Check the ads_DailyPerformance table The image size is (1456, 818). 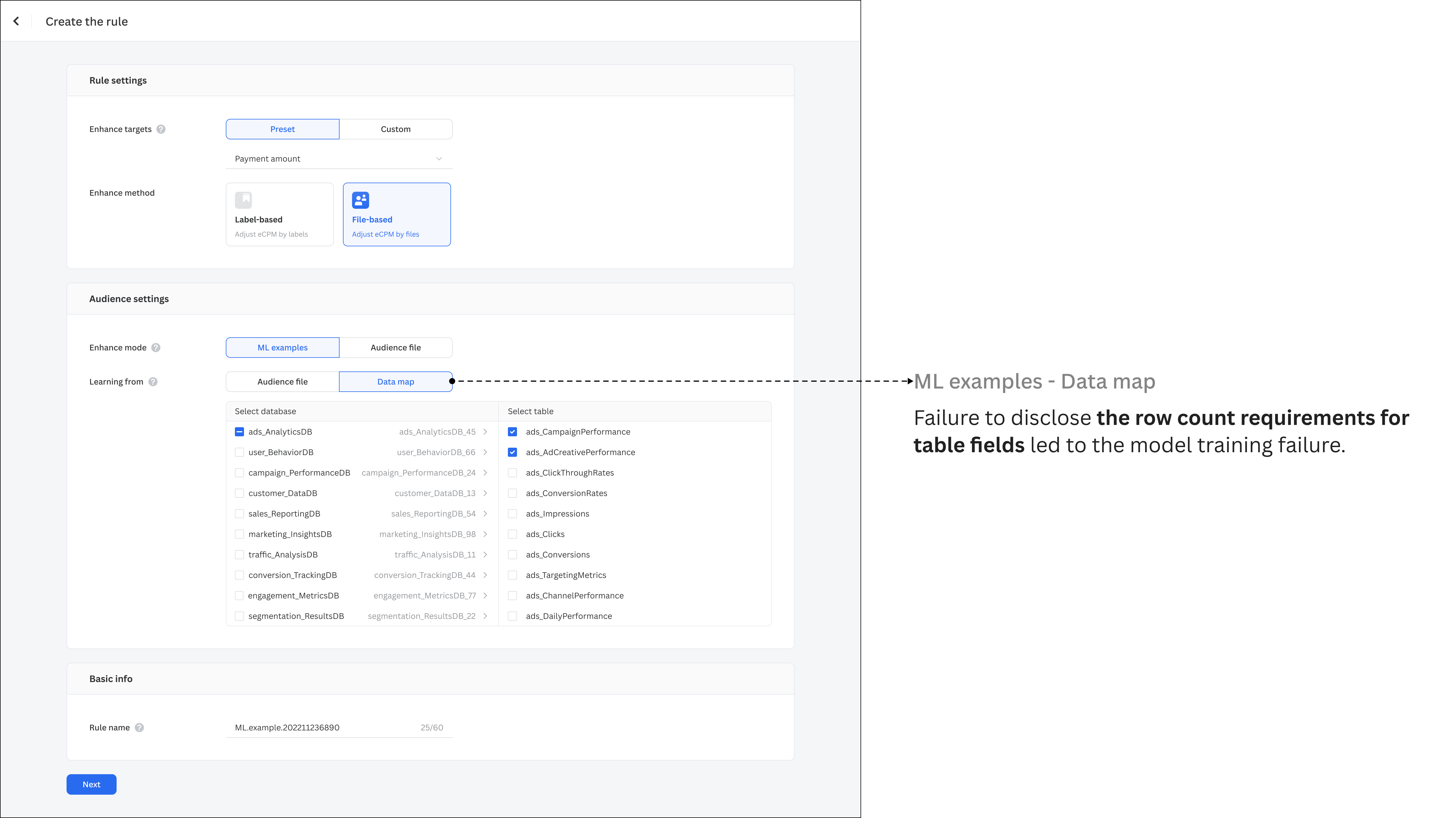point(513,616)
